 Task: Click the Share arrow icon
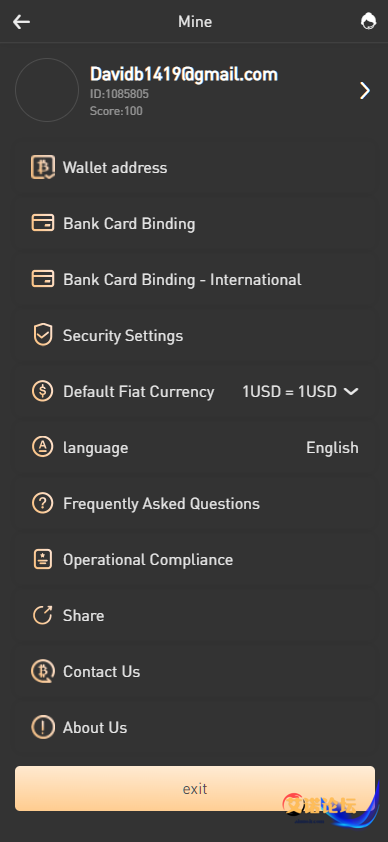click(x=42, y=615)
